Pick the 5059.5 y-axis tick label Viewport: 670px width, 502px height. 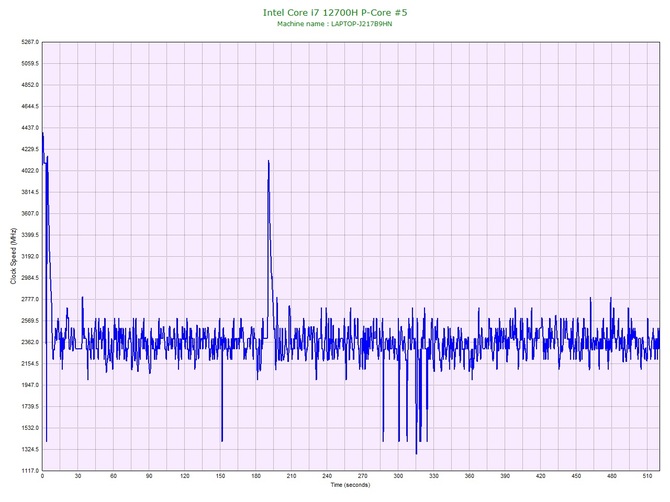pyautogui.click(x=30, y=64)
